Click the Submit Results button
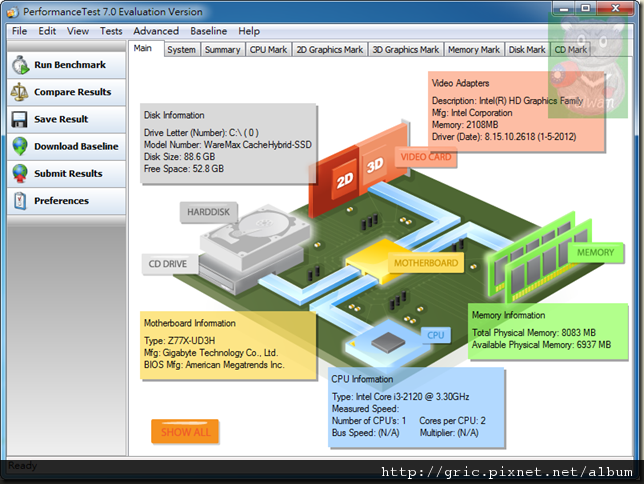 pos(66,173)
